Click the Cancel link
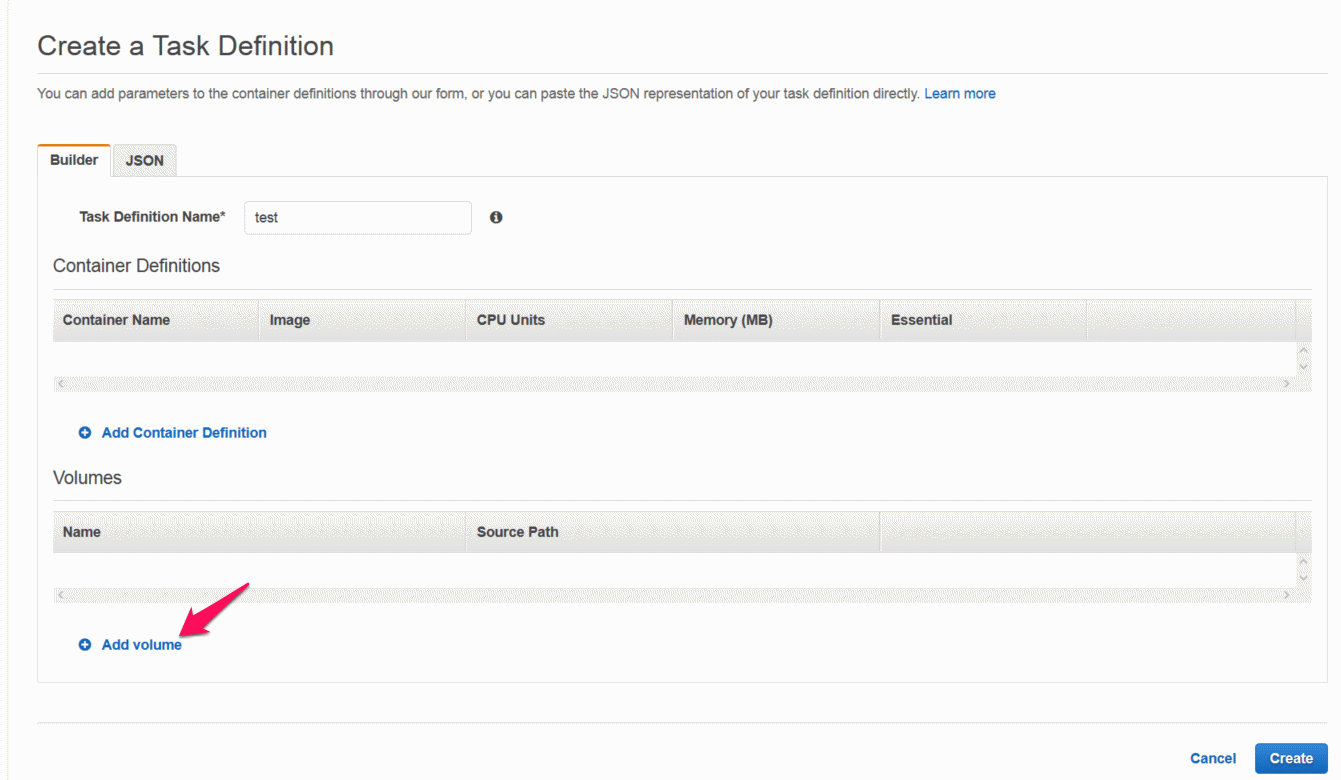The height and width of the screenshot is (780, 1341). [x=1213, y=758]
